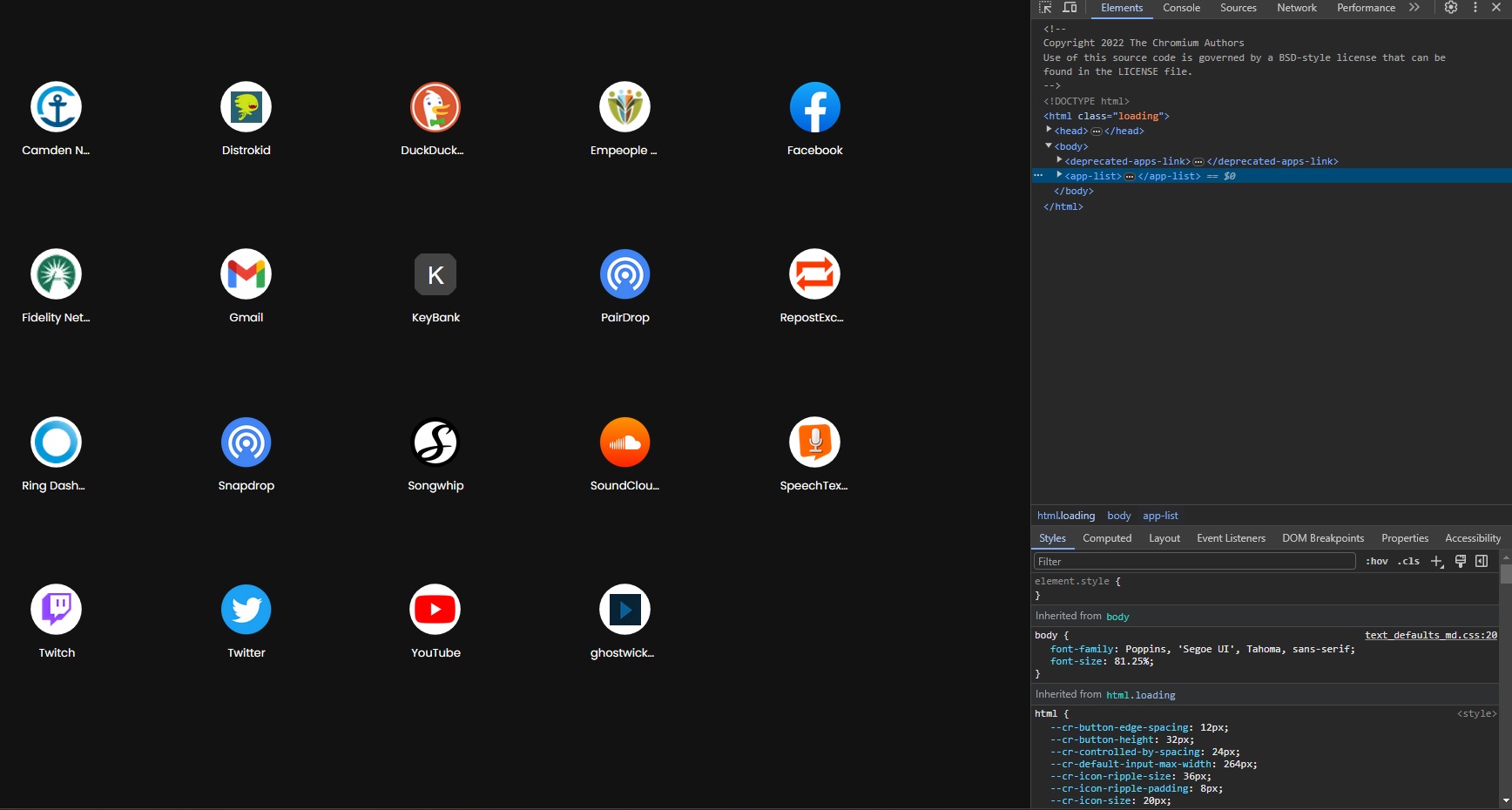This screenshot has height=810, width=1512.
Task: Launch Gmail from the app list
Action: pyautogui.click(x=246, y=274)
